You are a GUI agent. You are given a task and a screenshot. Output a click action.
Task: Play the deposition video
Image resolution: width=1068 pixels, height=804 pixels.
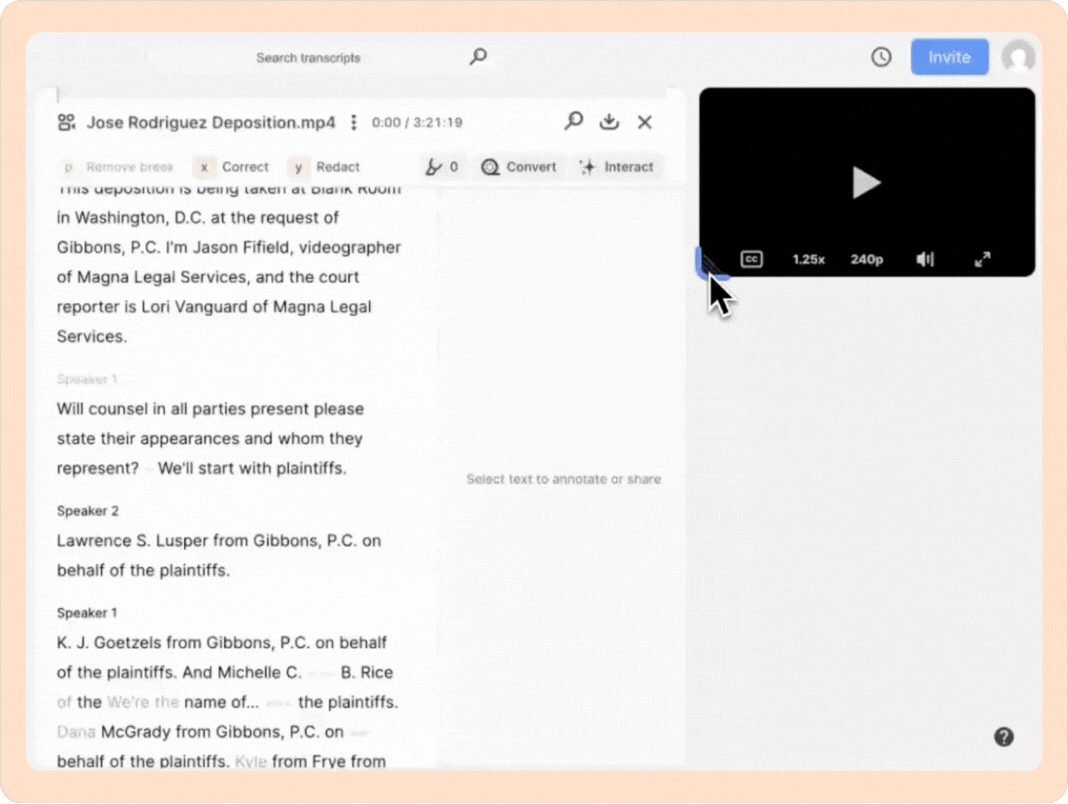click(866, 183)
